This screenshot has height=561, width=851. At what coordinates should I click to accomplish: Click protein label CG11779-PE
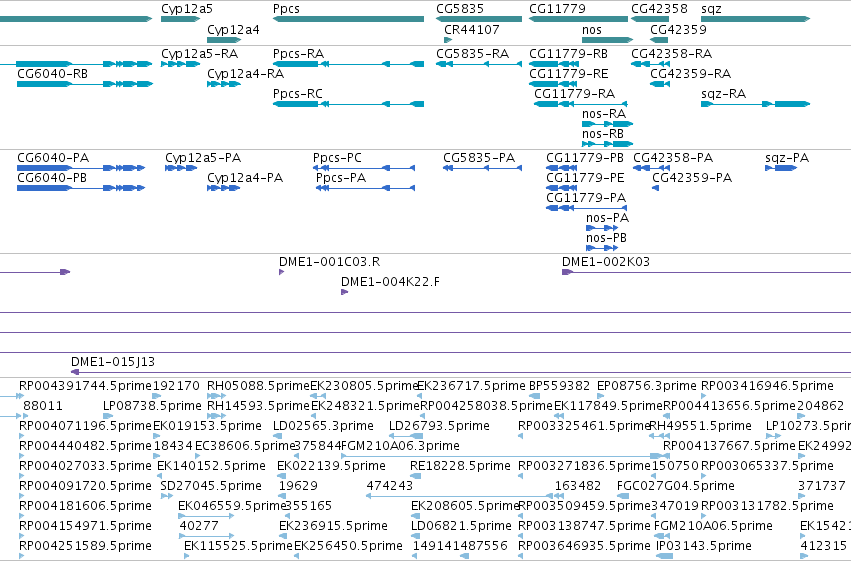(585, 178)
